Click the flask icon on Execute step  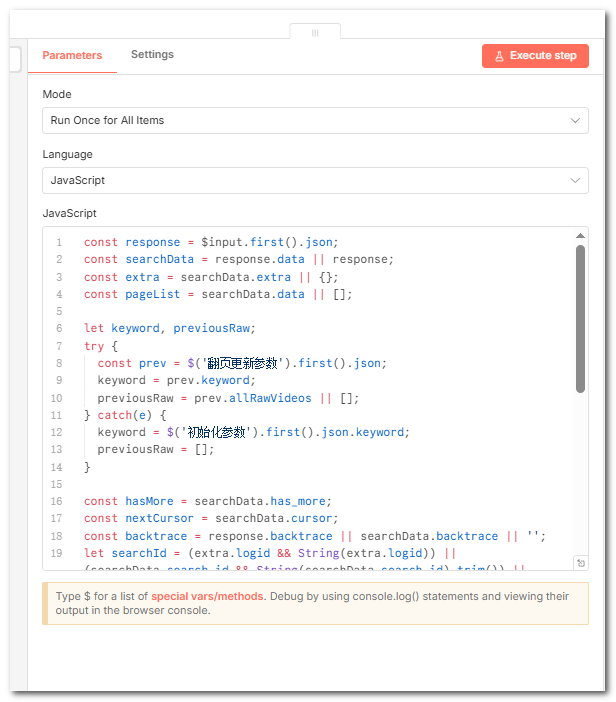coord(499,56)
